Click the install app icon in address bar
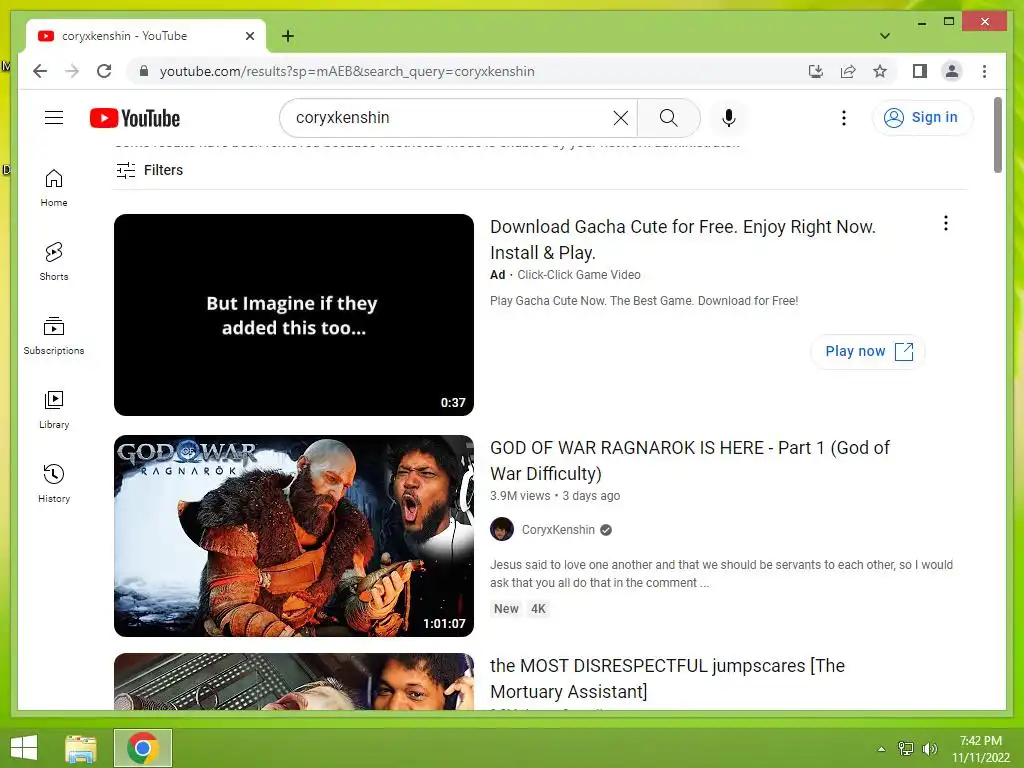 point(816,71)
